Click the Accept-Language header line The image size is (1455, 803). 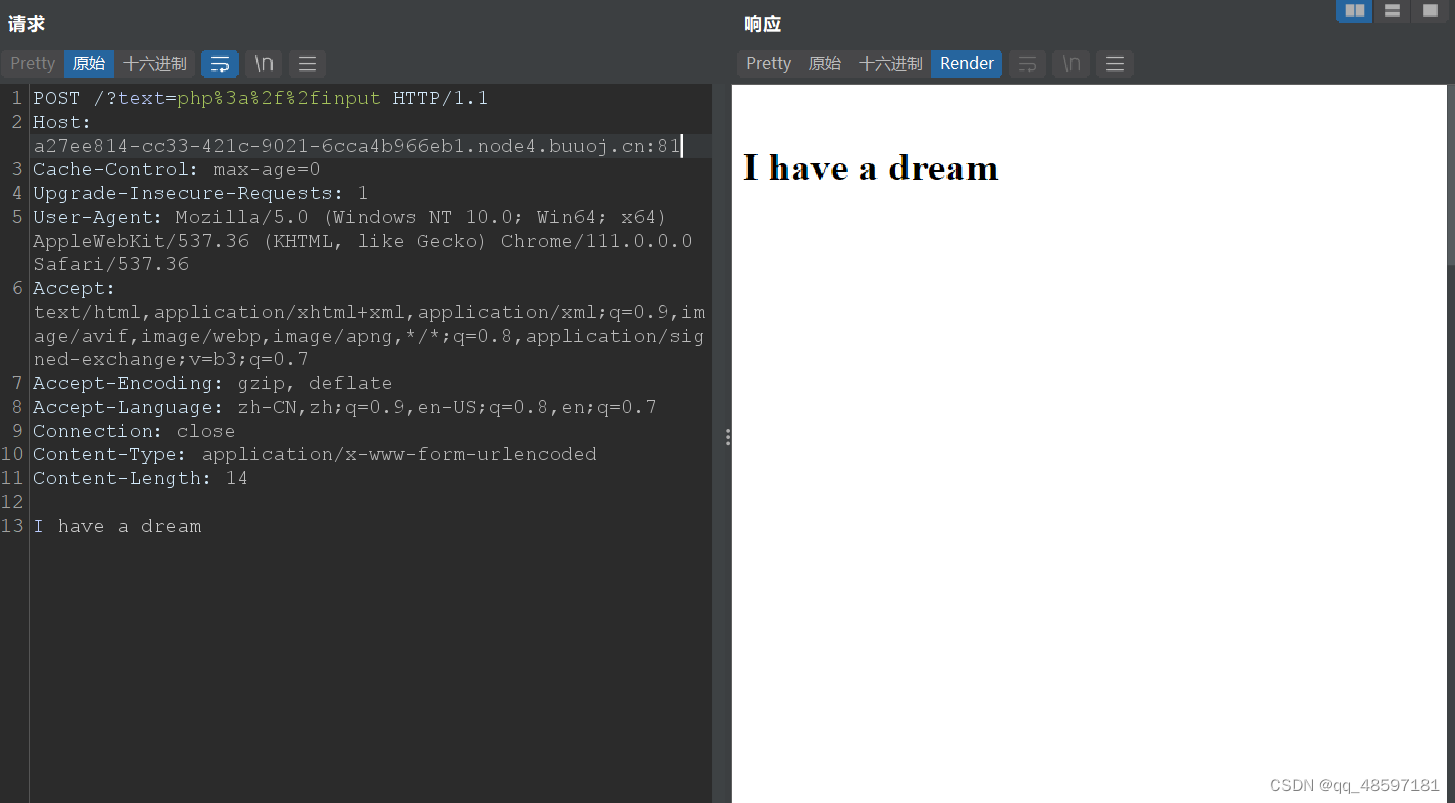345,407
